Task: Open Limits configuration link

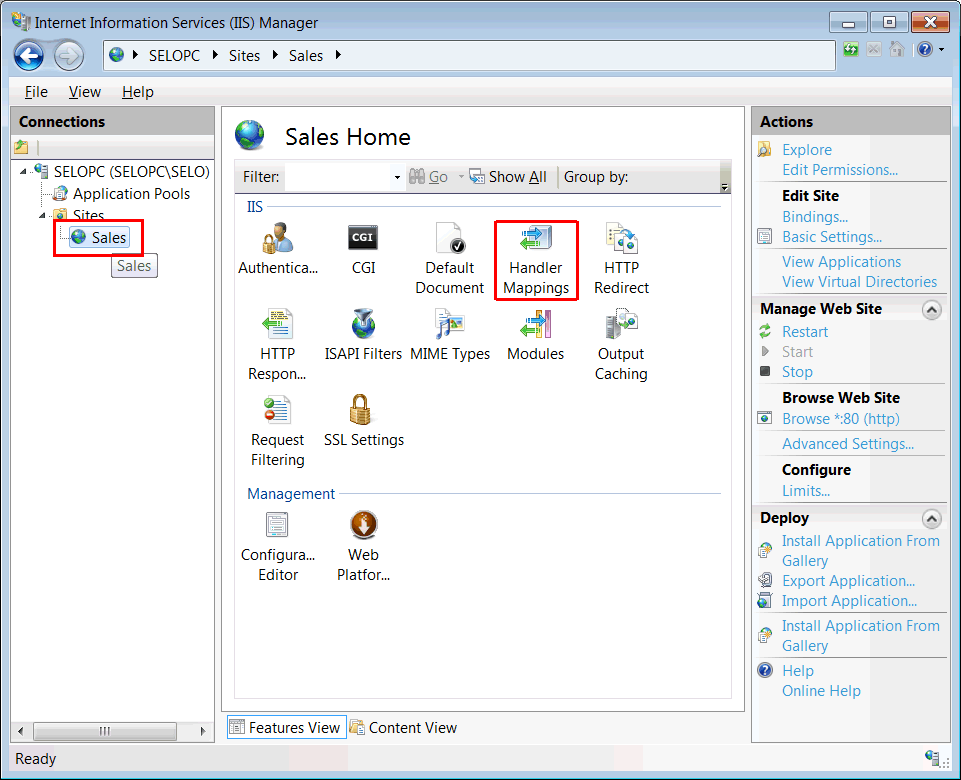Action: [x=806, y=491]
